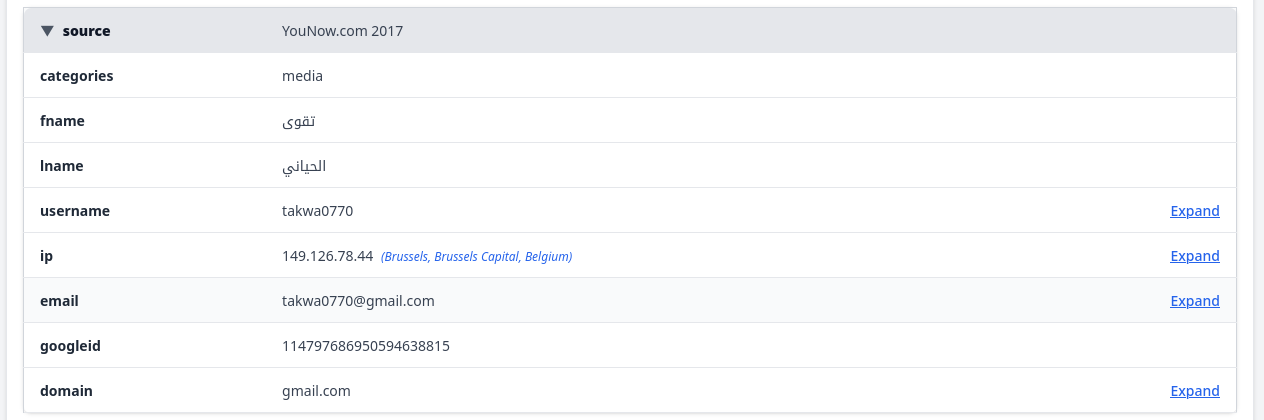Expand the email row
The height and width of the screenshot is (420, 1264).
coord(1195,301)
